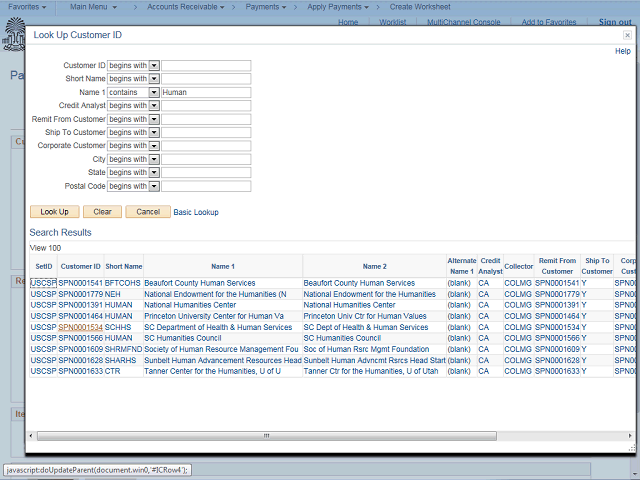This screenshot has height=480, width=640.
Task: Open Ship To Customer operator dropdown
Action: tap(154, 132)
